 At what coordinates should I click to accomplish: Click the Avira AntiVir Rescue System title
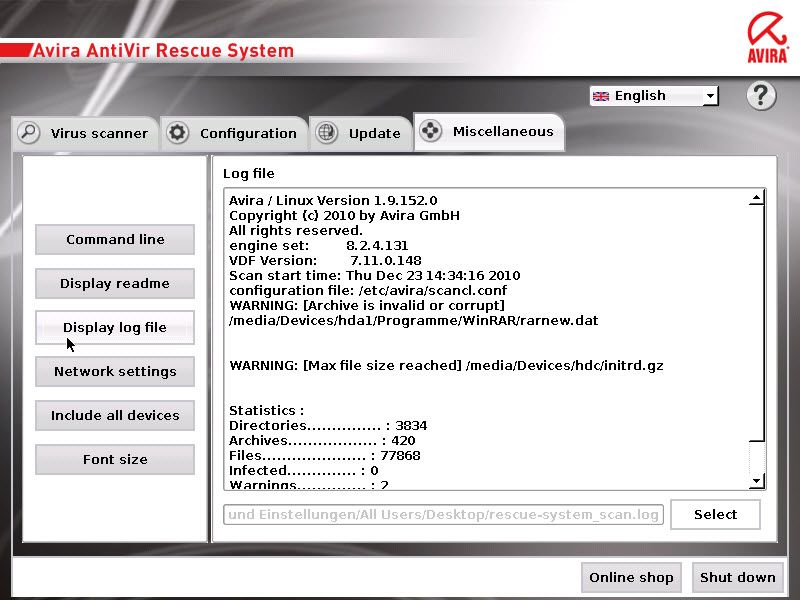[x=163, y=51]
